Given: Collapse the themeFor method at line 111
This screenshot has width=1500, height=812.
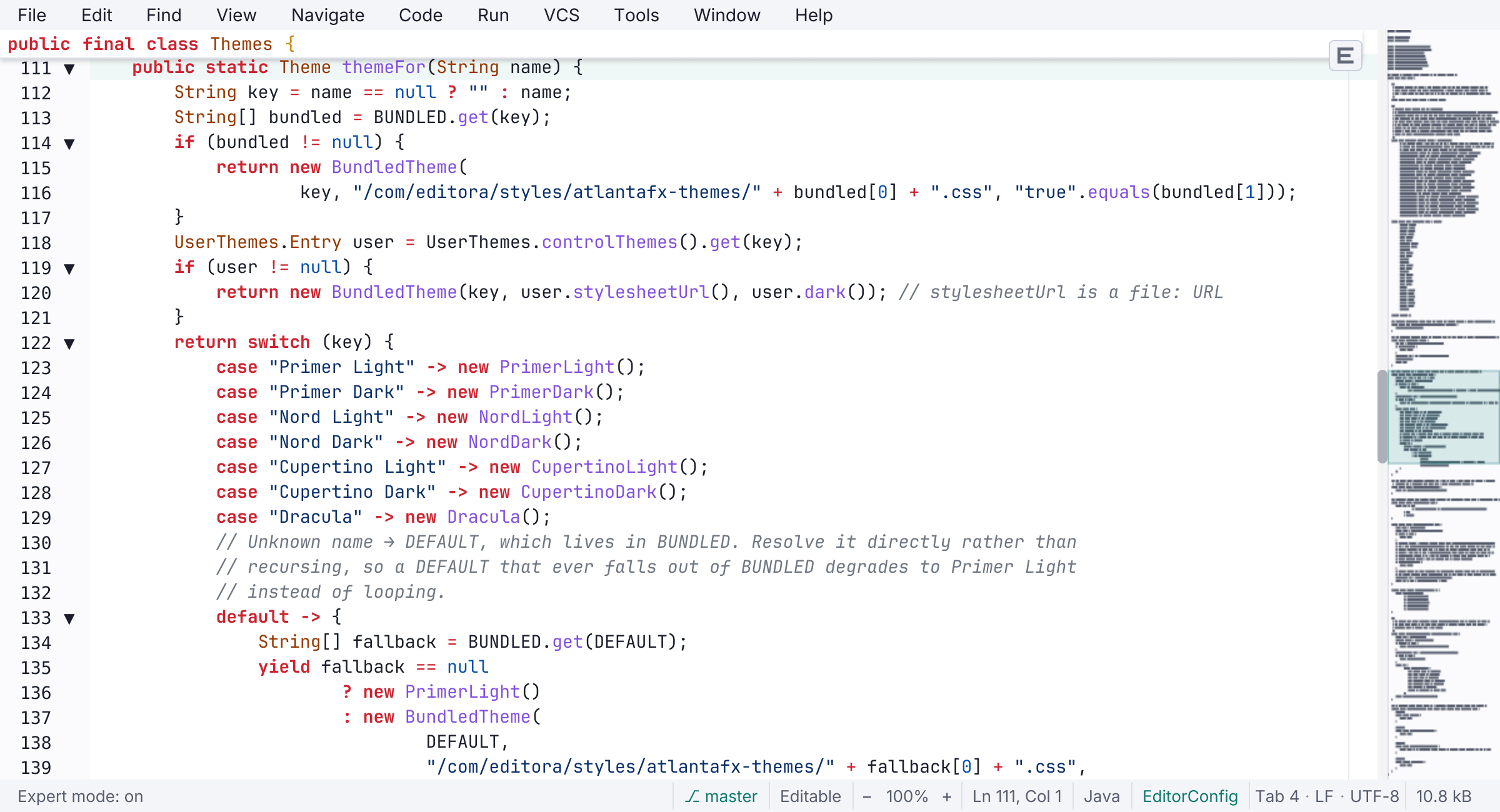Looking at the screenshot, I should pyautogui.click(x=69, y=69).
